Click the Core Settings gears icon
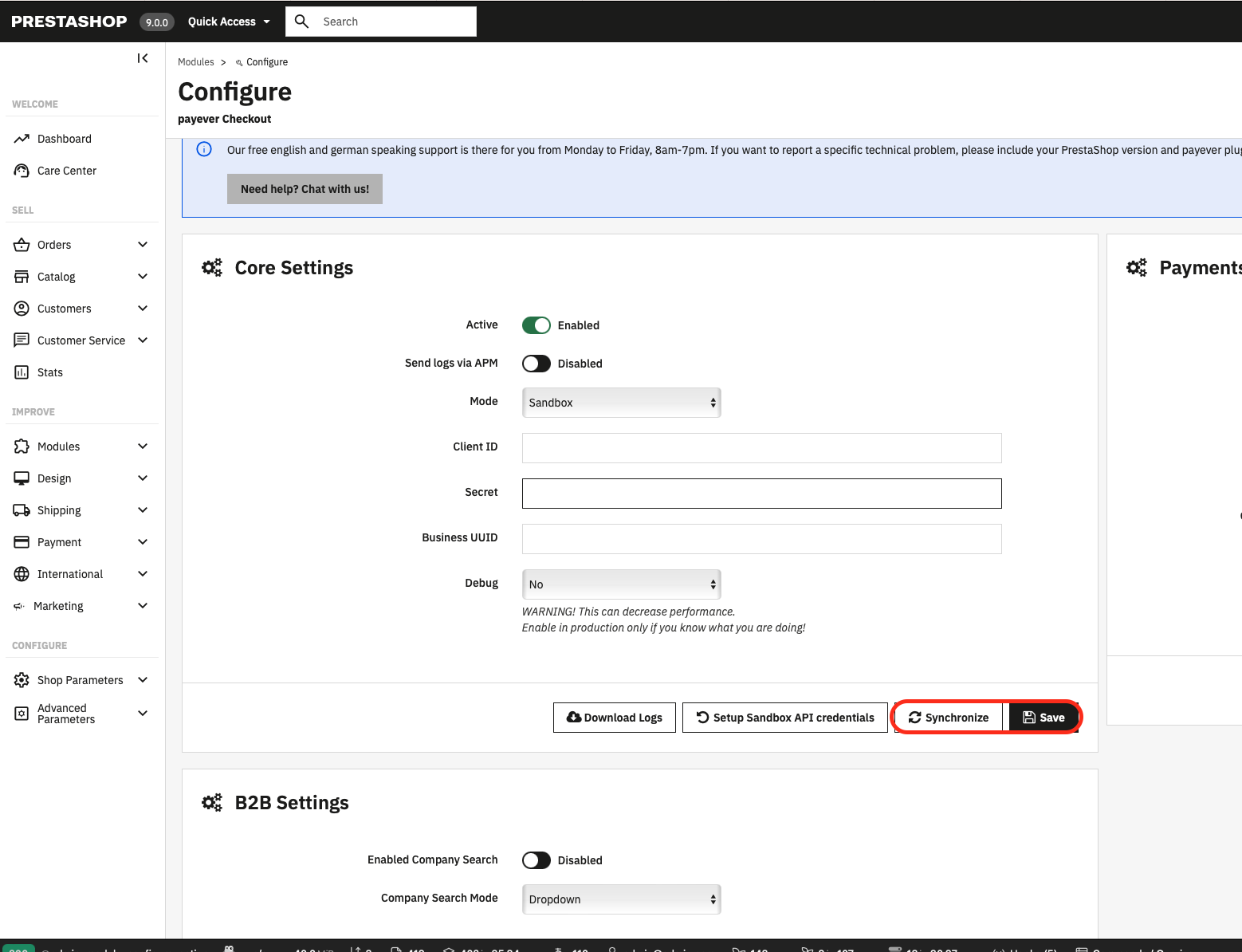 click(212, 268)
